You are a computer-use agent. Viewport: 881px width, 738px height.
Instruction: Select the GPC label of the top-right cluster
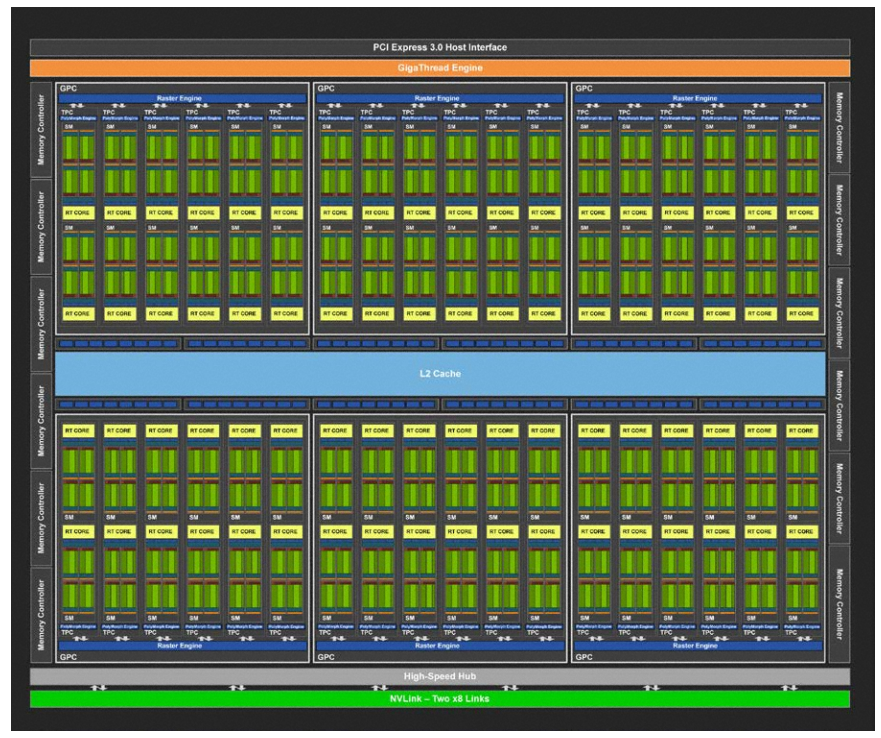584,88
